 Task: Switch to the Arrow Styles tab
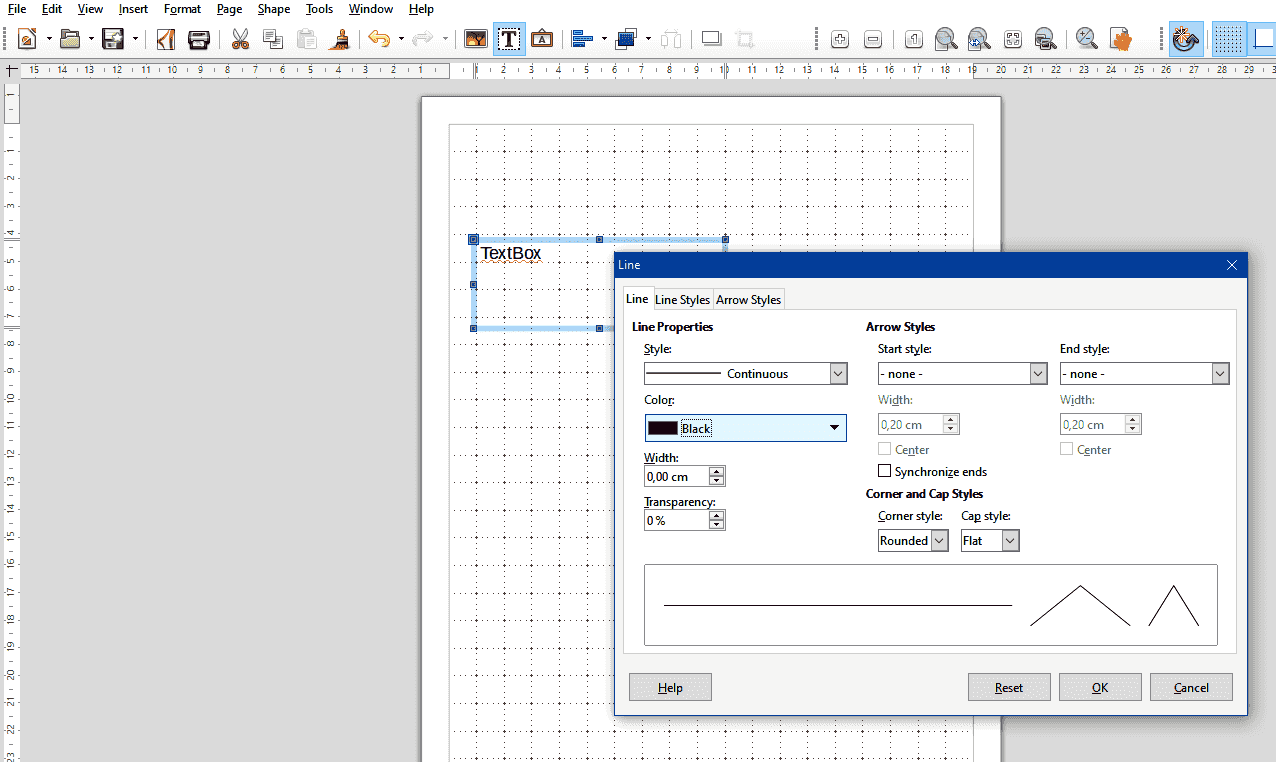pos(748,299)
